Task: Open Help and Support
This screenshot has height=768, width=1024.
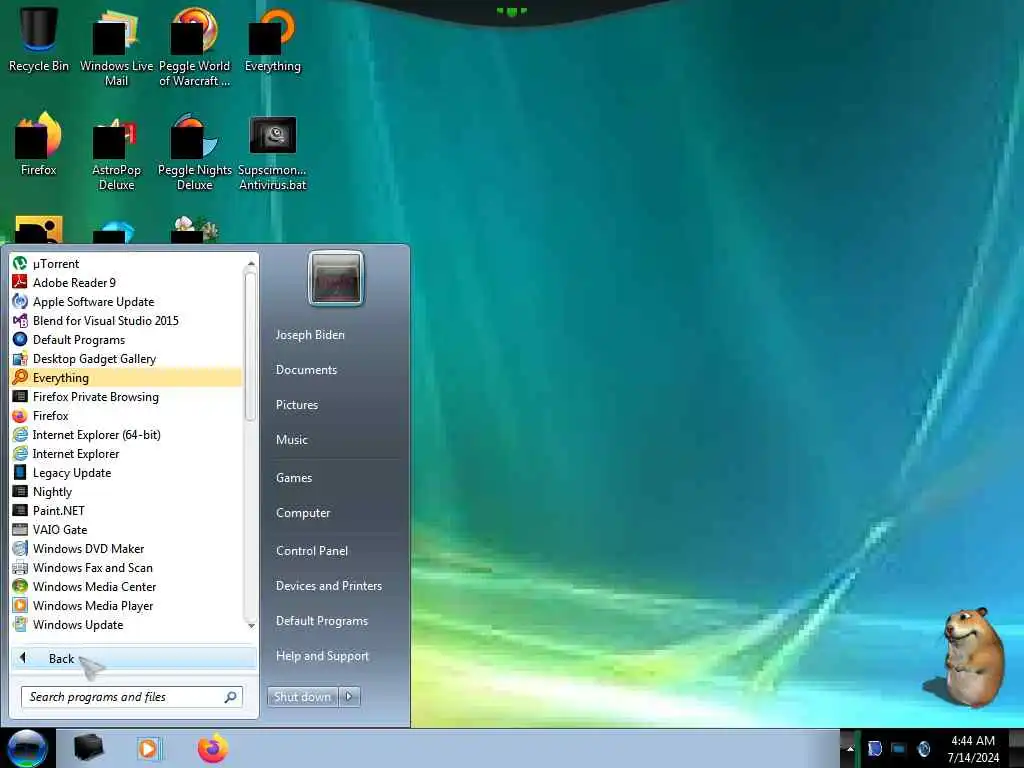Action: point(322,656)
